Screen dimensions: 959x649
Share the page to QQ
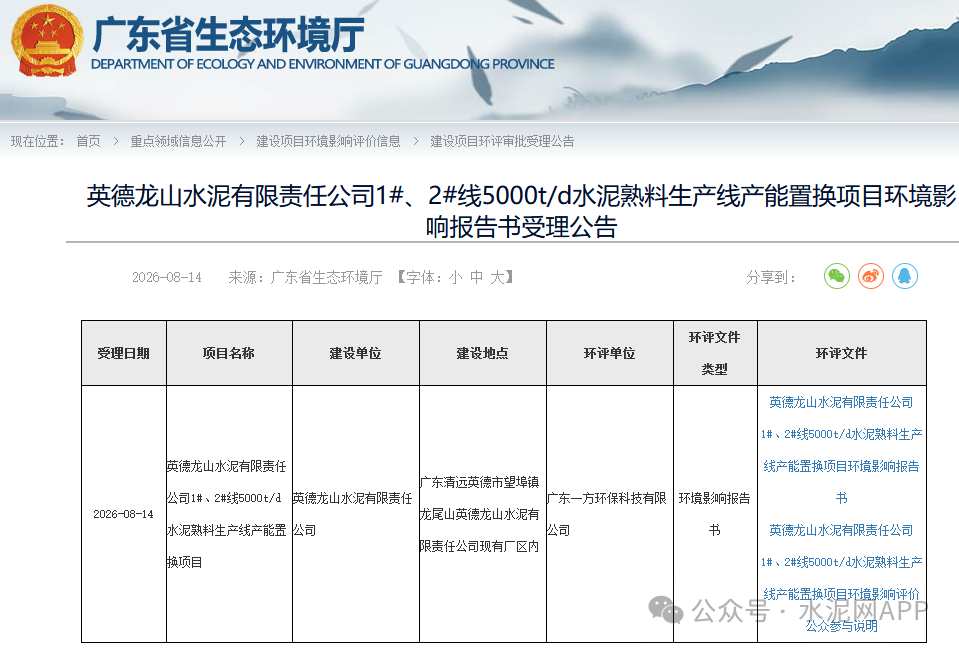[905, 276]
